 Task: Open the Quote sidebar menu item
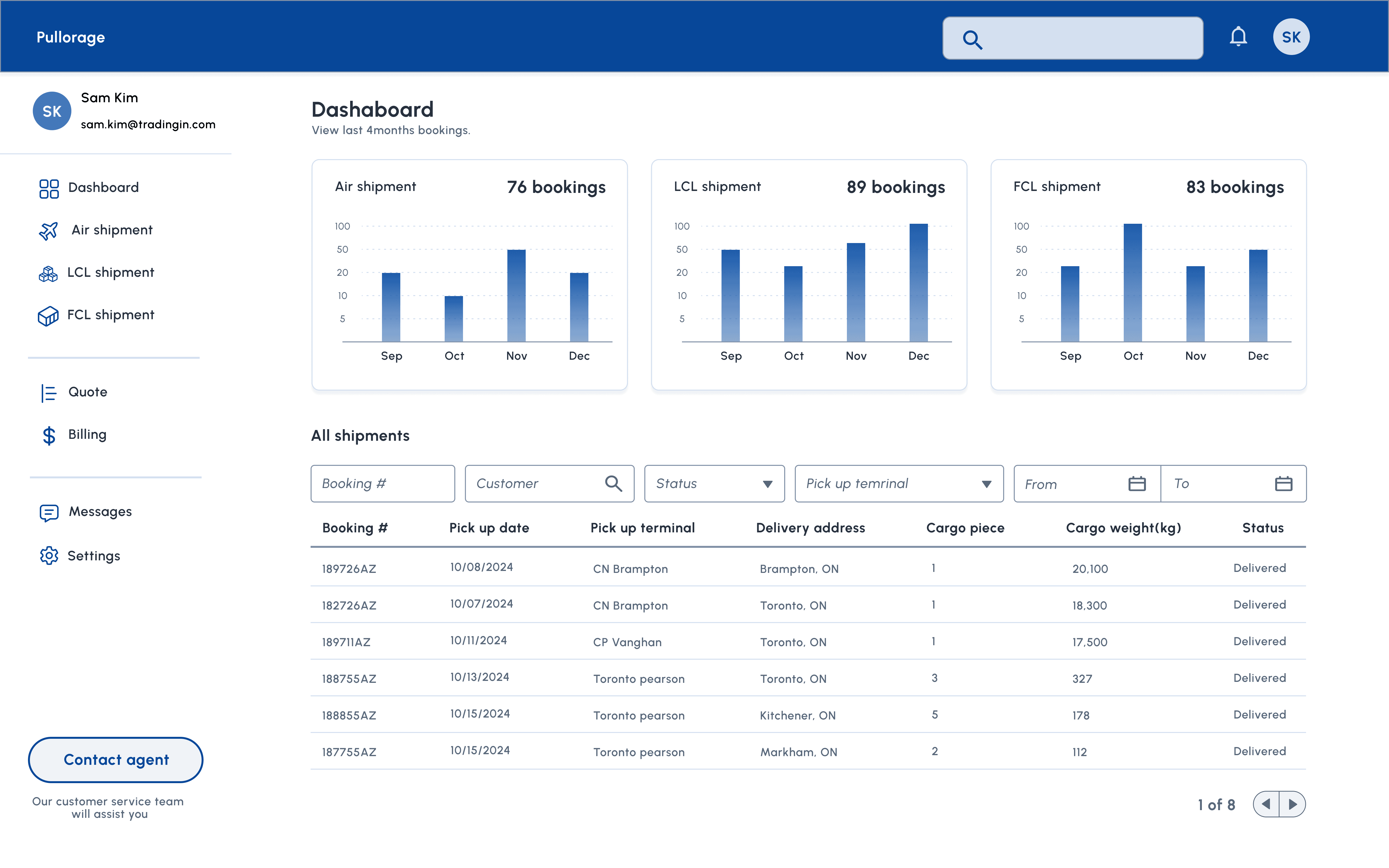pyautogui.click(x=88, y=392)
